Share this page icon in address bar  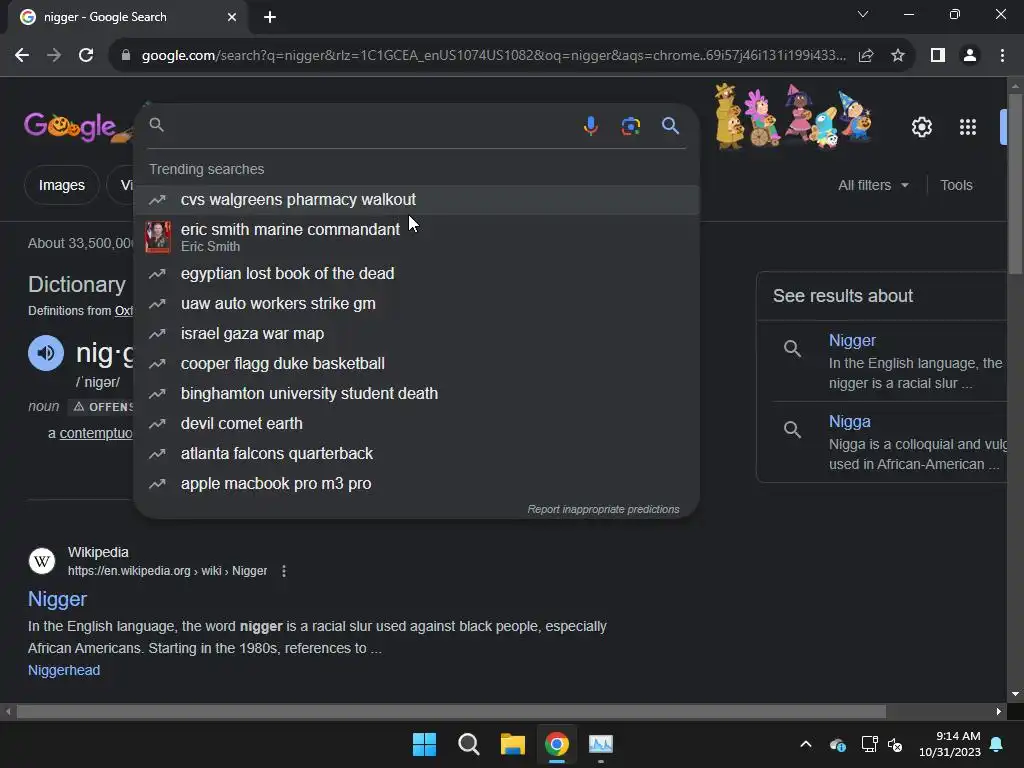coord(866,56)
